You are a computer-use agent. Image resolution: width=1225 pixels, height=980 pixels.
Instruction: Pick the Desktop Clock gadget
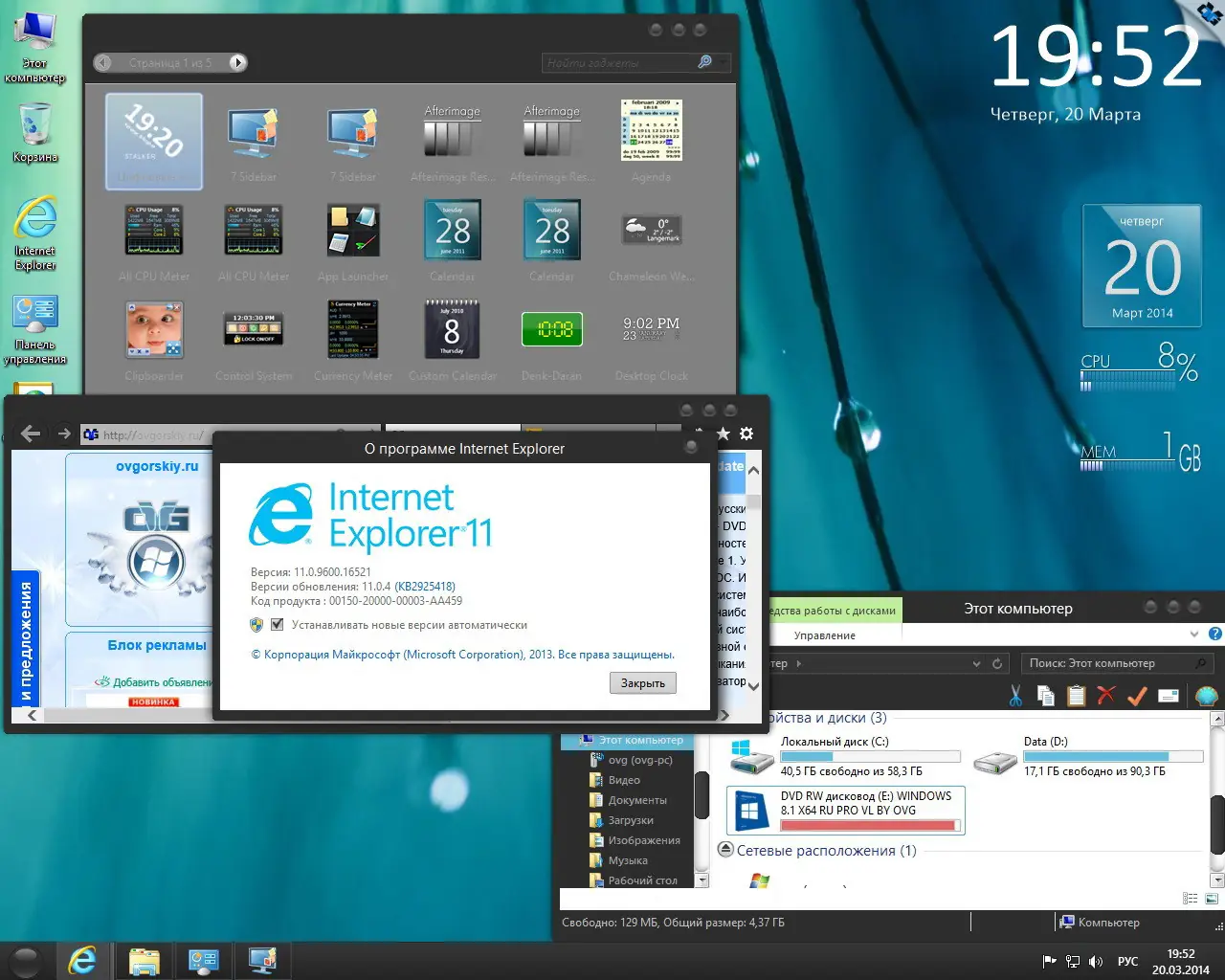651,340
